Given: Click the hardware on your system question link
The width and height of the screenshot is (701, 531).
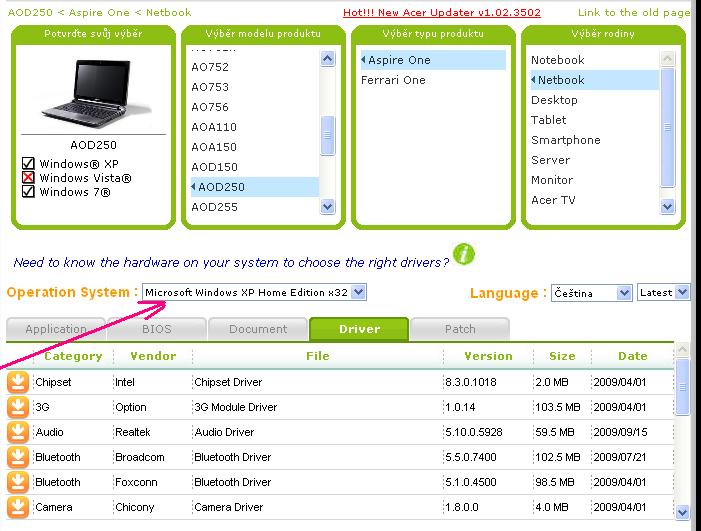Looking at the screenshot, I should click(x=231, y=262).
